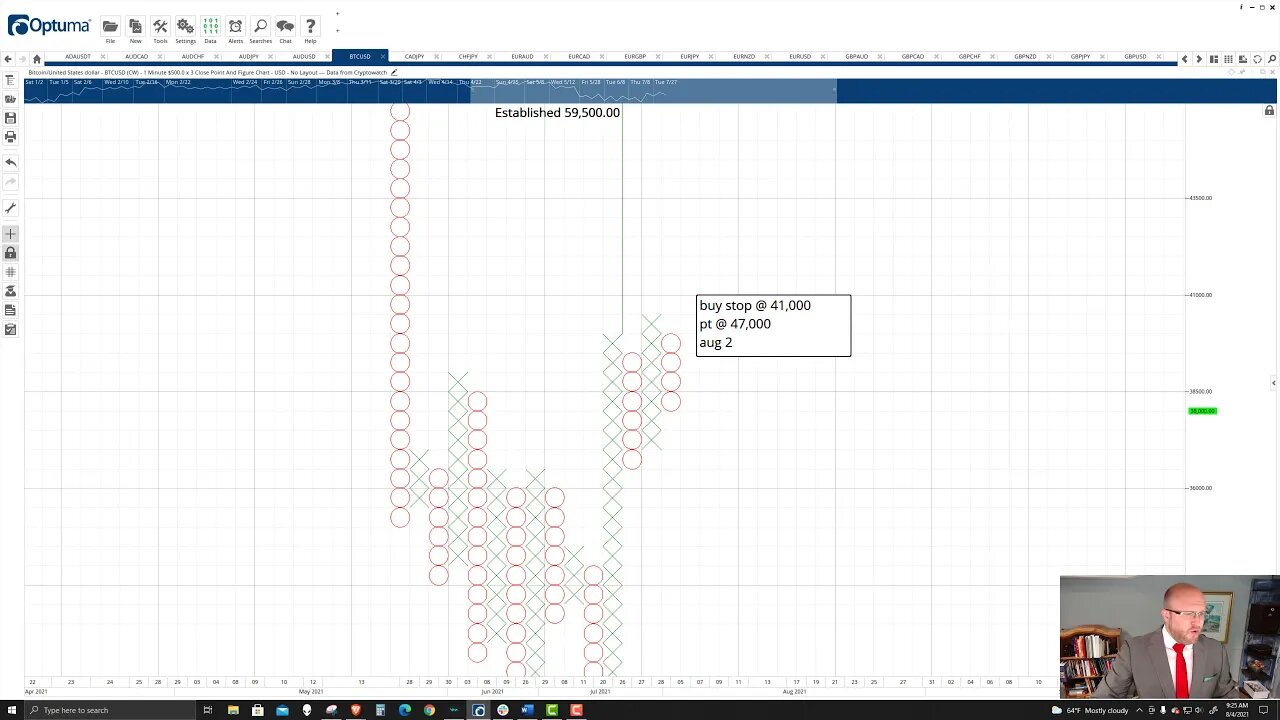Switch to the EURUSD tab
This screenshot has height=720, width=1280.
pyautogui.click(x=800, y=57)
